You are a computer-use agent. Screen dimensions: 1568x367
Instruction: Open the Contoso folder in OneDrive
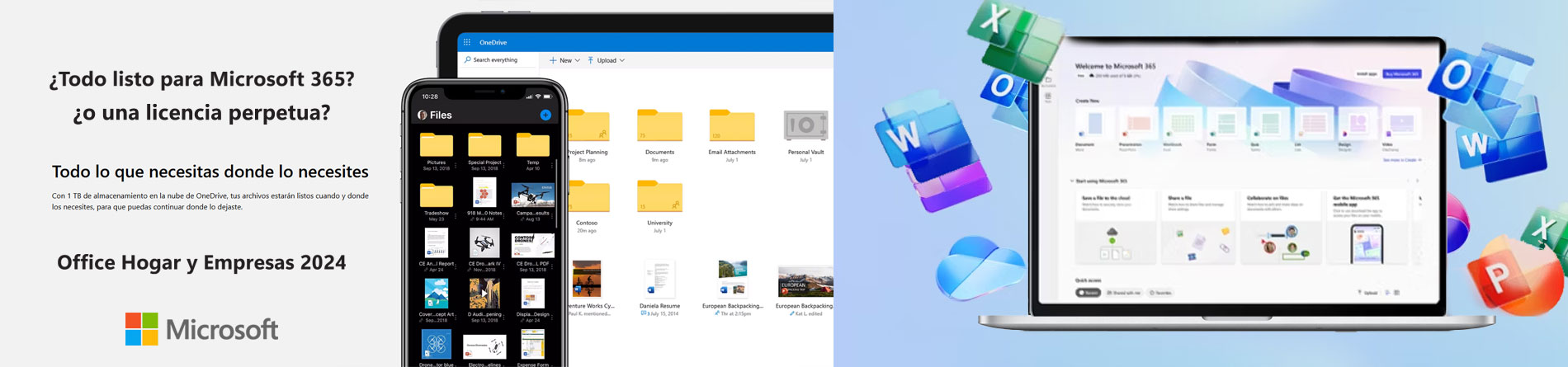pyautogui.click(x=588, y=197)
